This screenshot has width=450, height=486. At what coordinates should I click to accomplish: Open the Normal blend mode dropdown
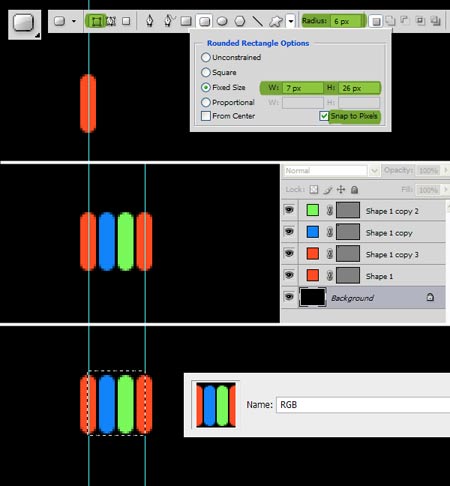[x=331, y=171]
